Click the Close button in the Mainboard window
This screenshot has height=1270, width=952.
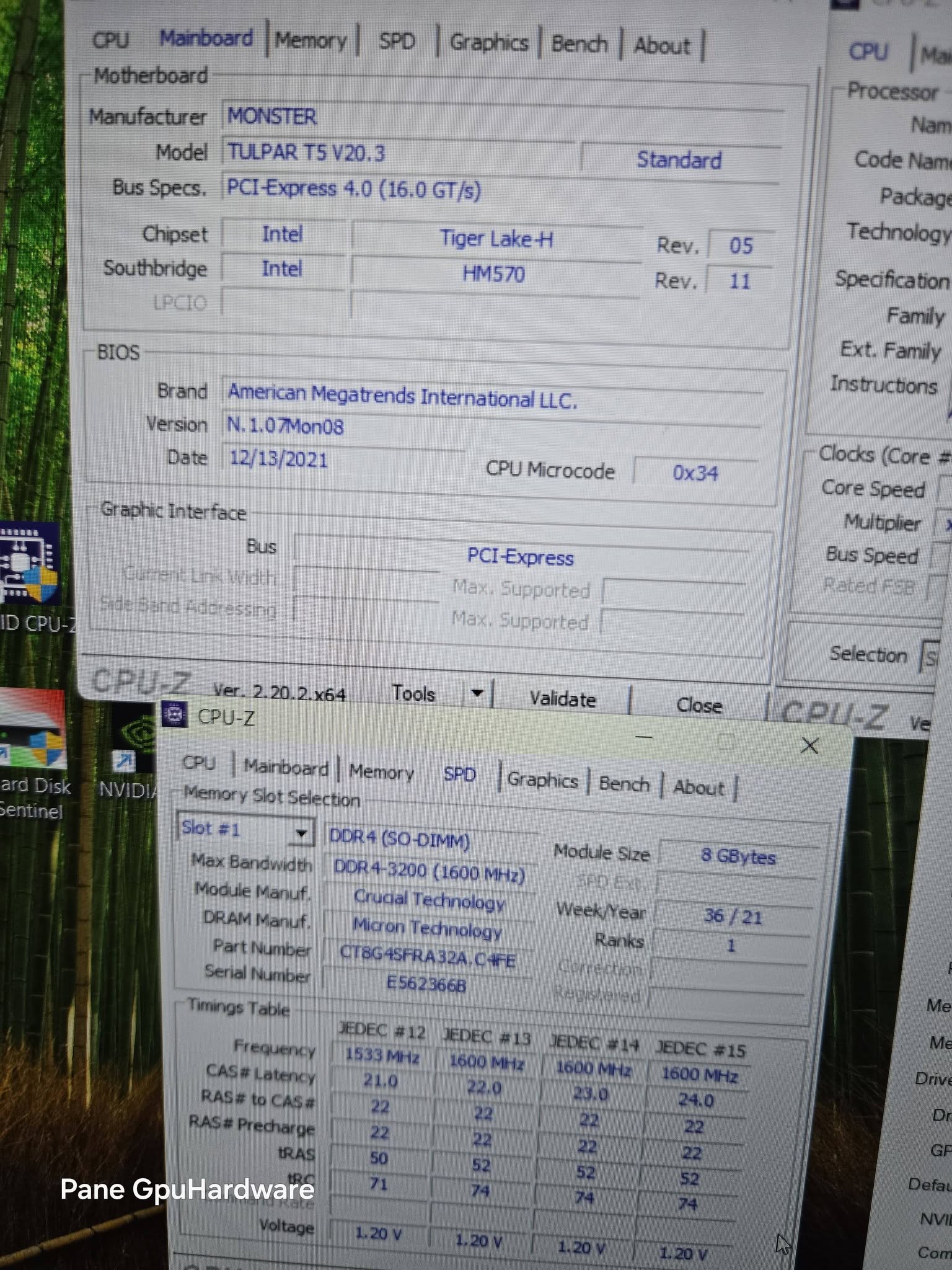(x=699, y=705)
